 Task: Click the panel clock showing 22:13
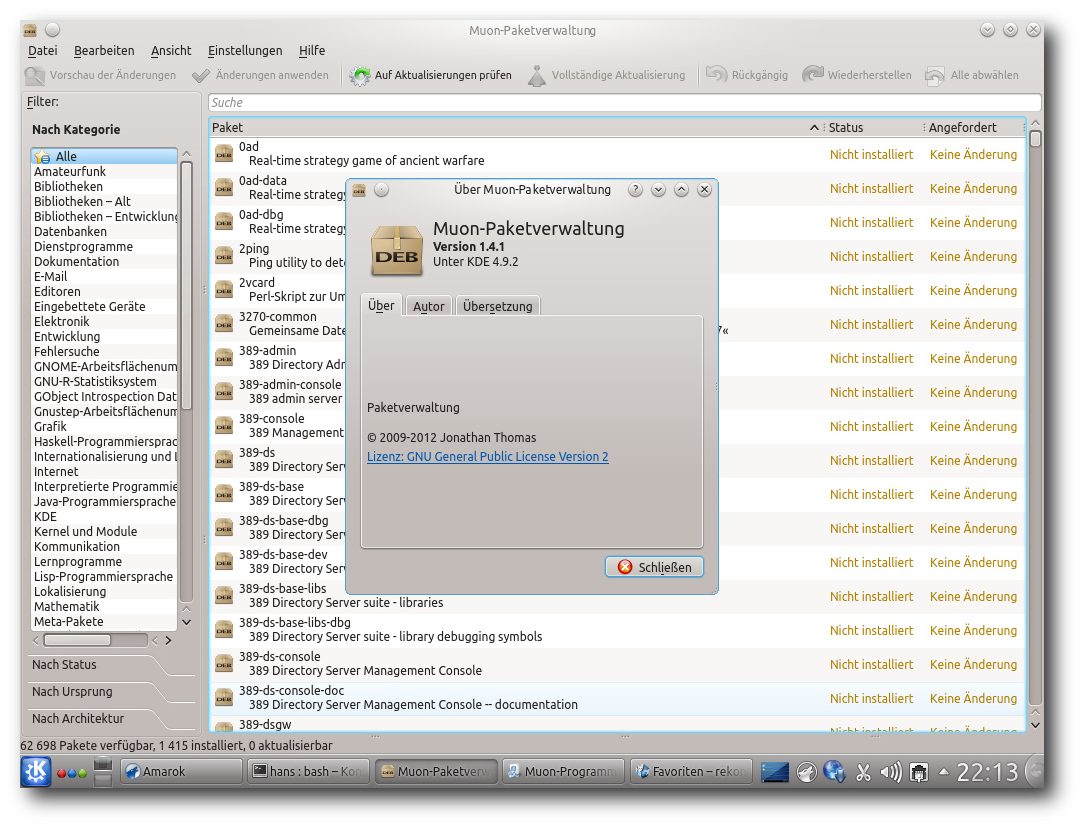pyautogui.click(x=987, y=772)
